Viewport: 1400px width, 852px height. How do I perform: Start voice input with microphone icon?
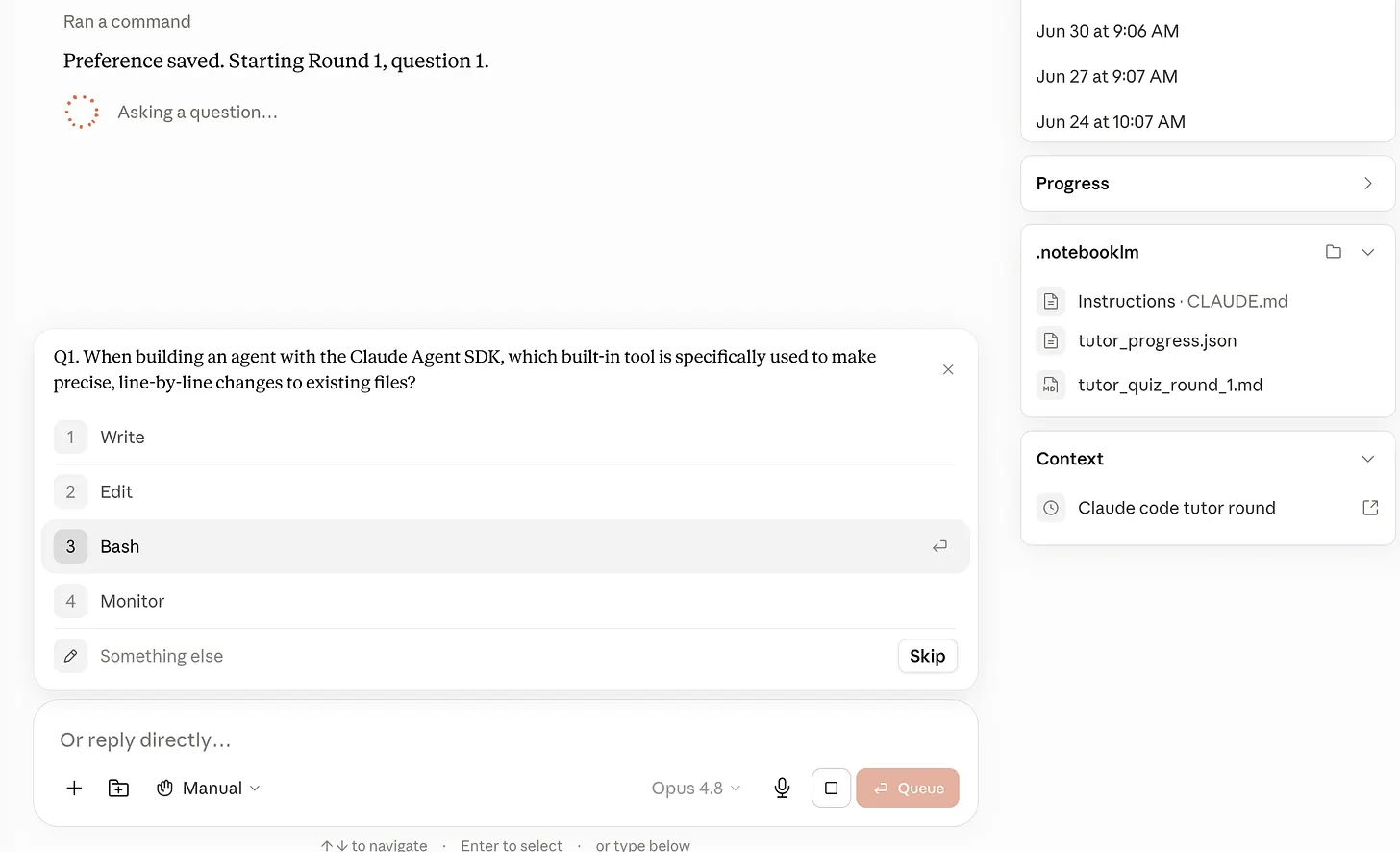[x=782, y=789]
